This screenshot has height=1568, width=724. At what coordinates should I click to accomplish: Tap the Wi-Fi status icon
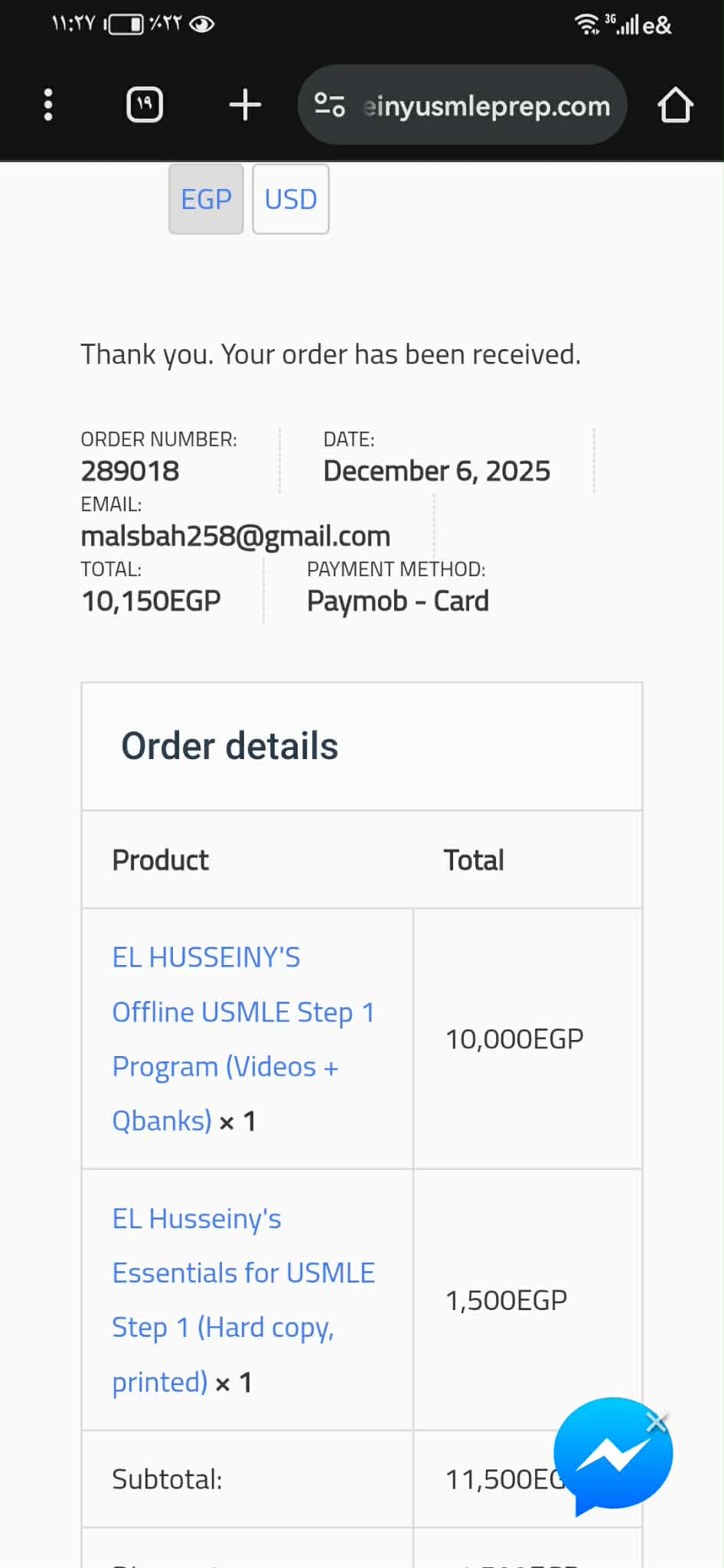[x=586, y=24]
